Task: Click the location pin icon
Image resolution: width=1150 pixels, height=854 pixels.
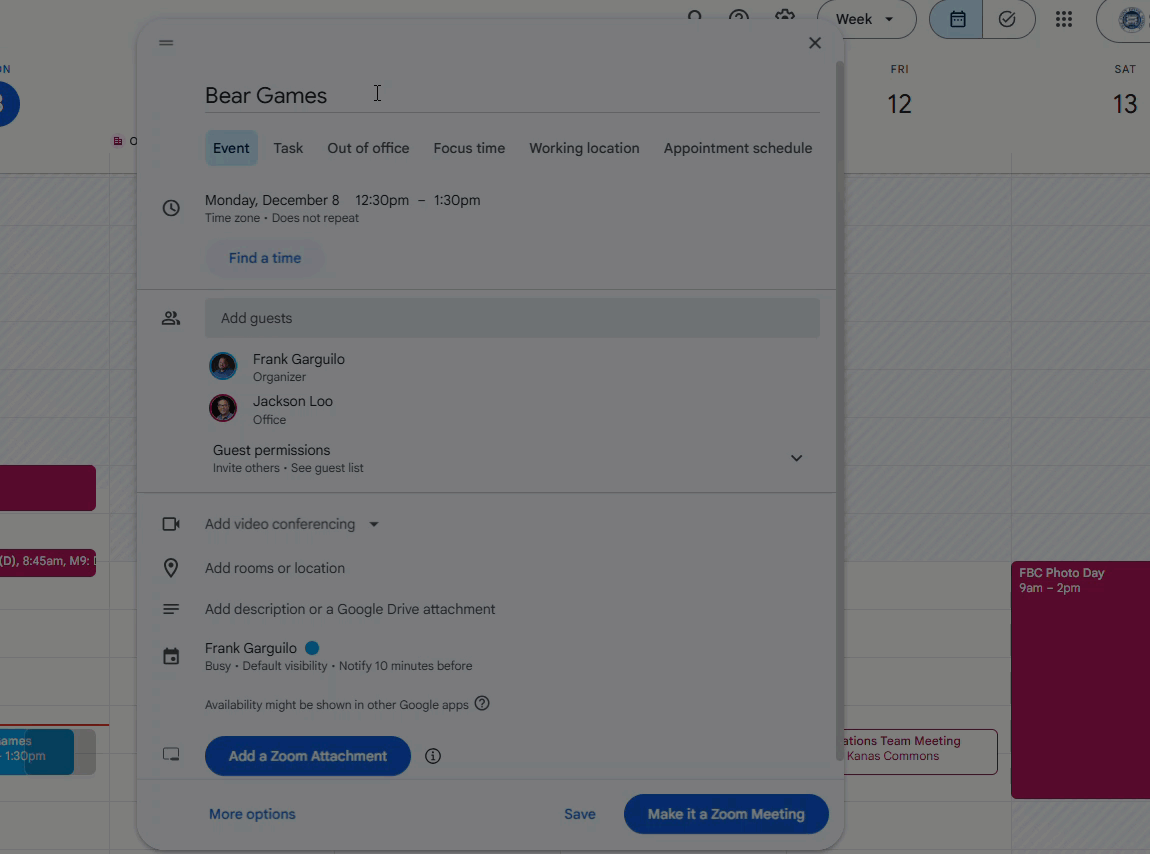Action: 171,568
